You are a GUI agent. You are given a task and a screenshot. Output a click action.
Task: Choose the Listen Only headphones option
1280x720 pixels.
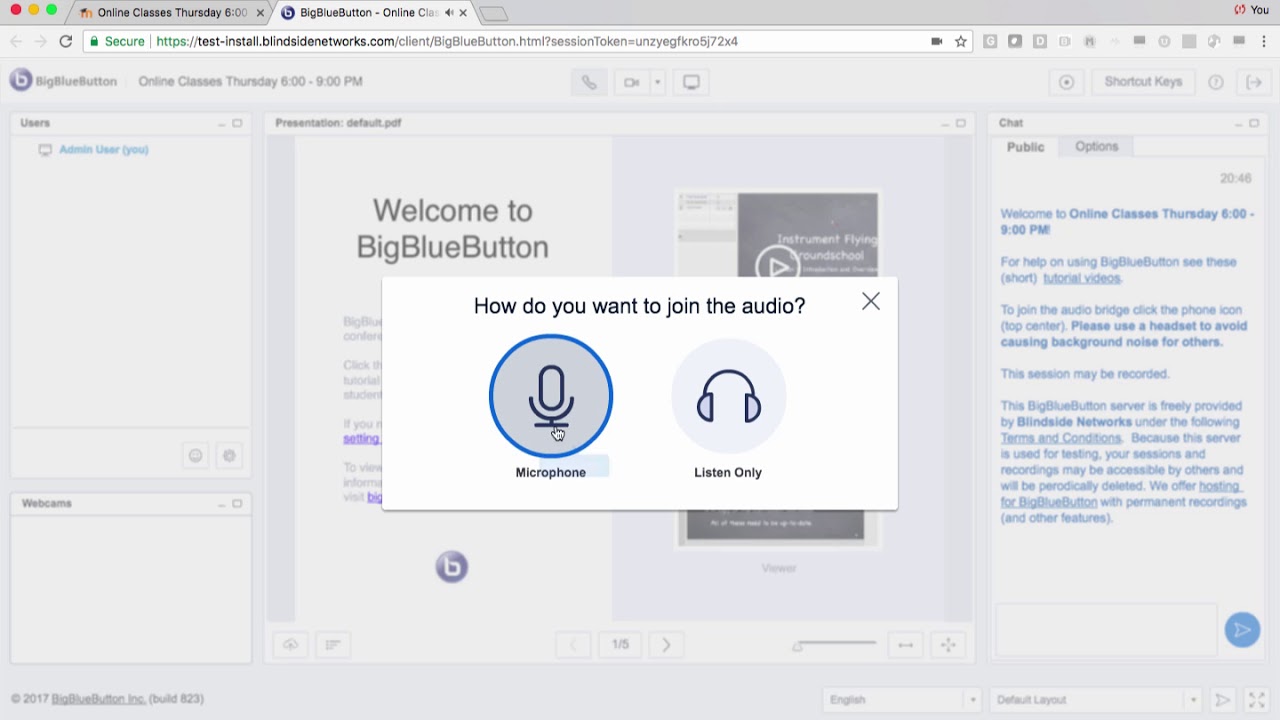[x=728, y=396]
